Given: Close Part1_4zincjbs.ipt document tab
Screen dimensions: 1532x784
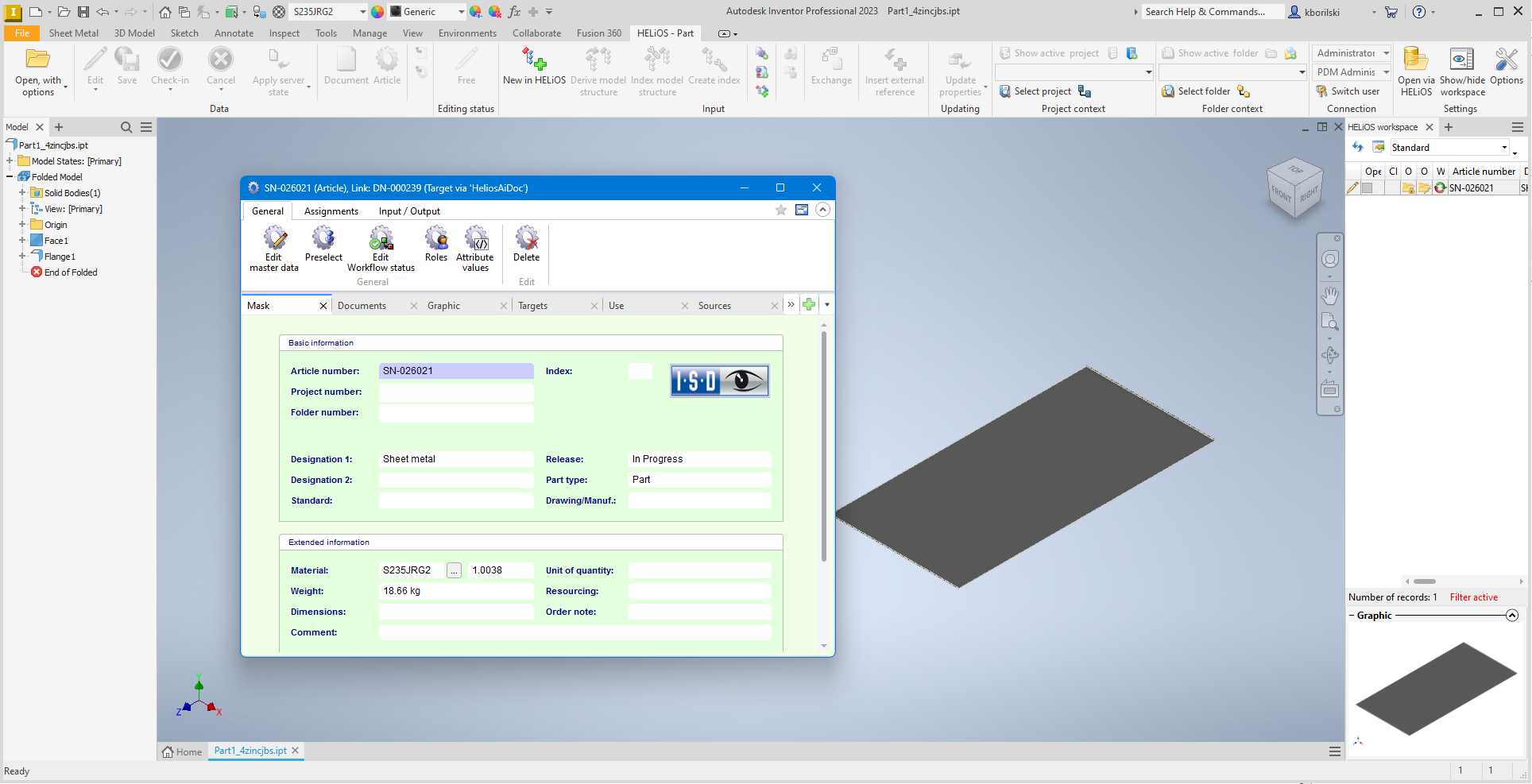Looking at the screenshot, I should click(295, 751).
